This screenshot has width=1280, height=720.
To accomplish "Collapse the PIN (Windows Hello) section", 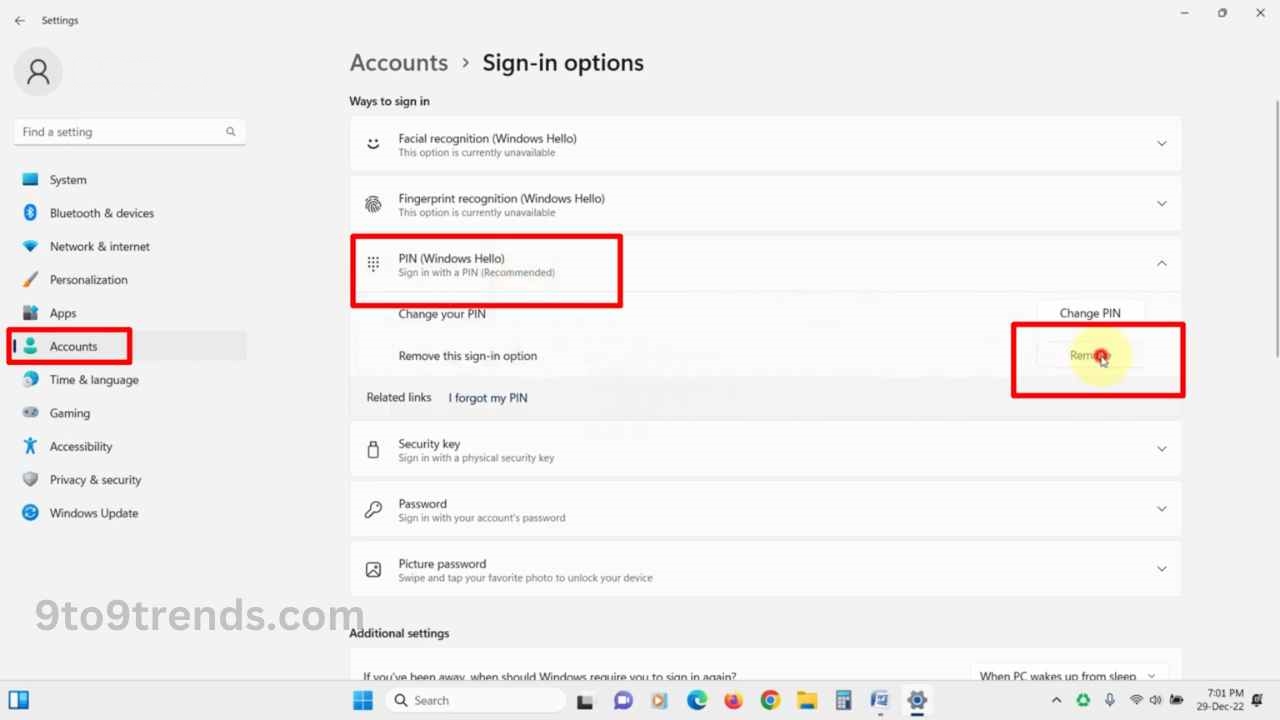I will 1162,263.
